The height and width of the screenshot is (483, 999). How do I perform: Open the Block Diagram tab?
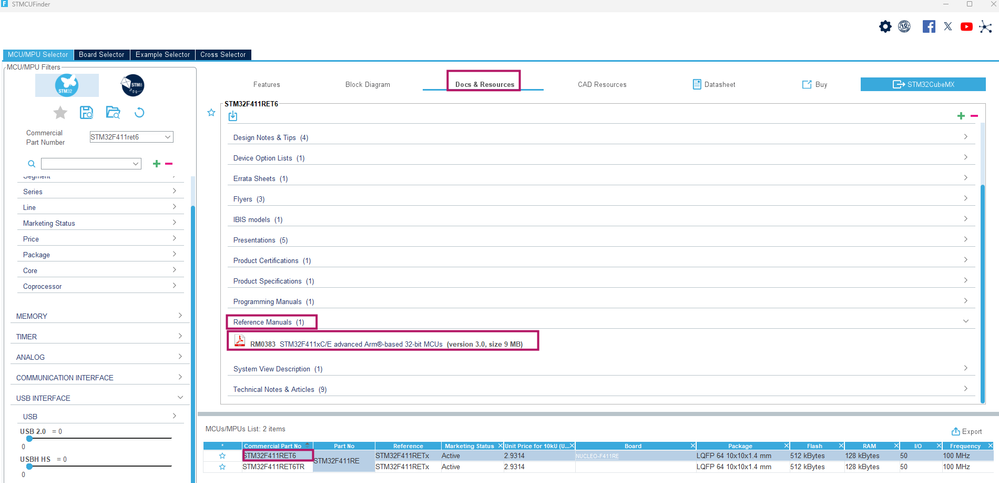point(368,84)
